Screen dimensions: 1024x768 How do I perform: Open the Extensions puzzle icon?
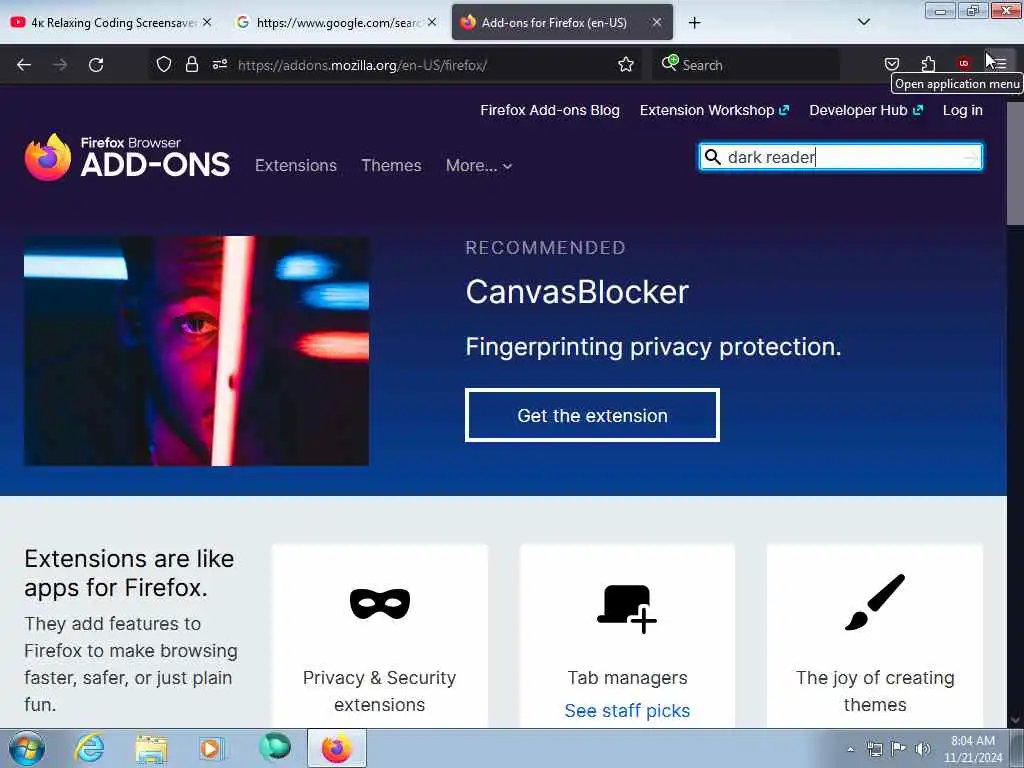click(928, 64)
